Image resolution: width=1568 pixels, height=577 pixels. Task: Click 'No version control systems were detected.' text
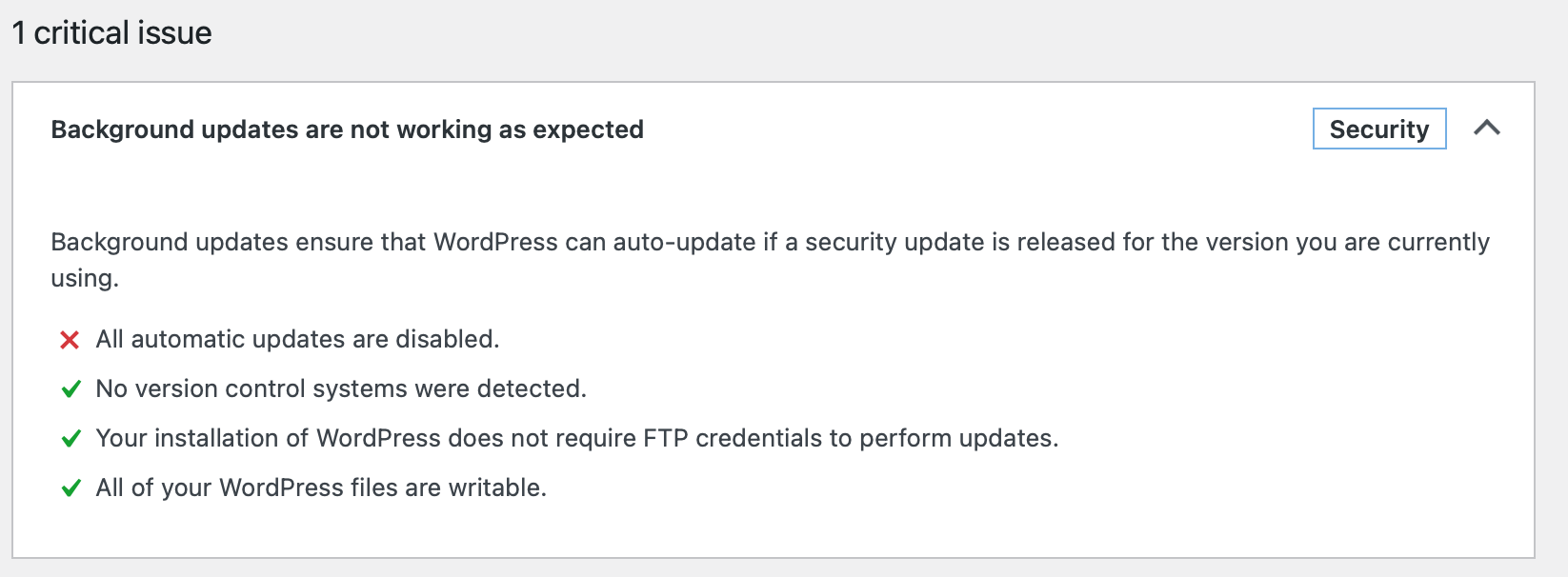[341, 388]
